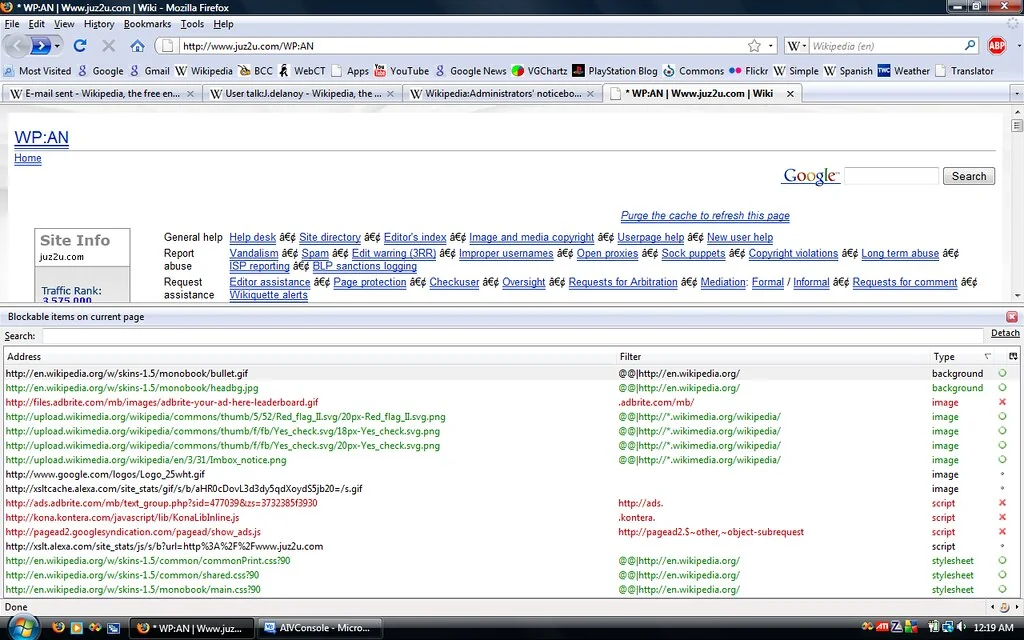Sort by the Address column header
This screenshot has height=640, width=1024.
coord(310,357)
